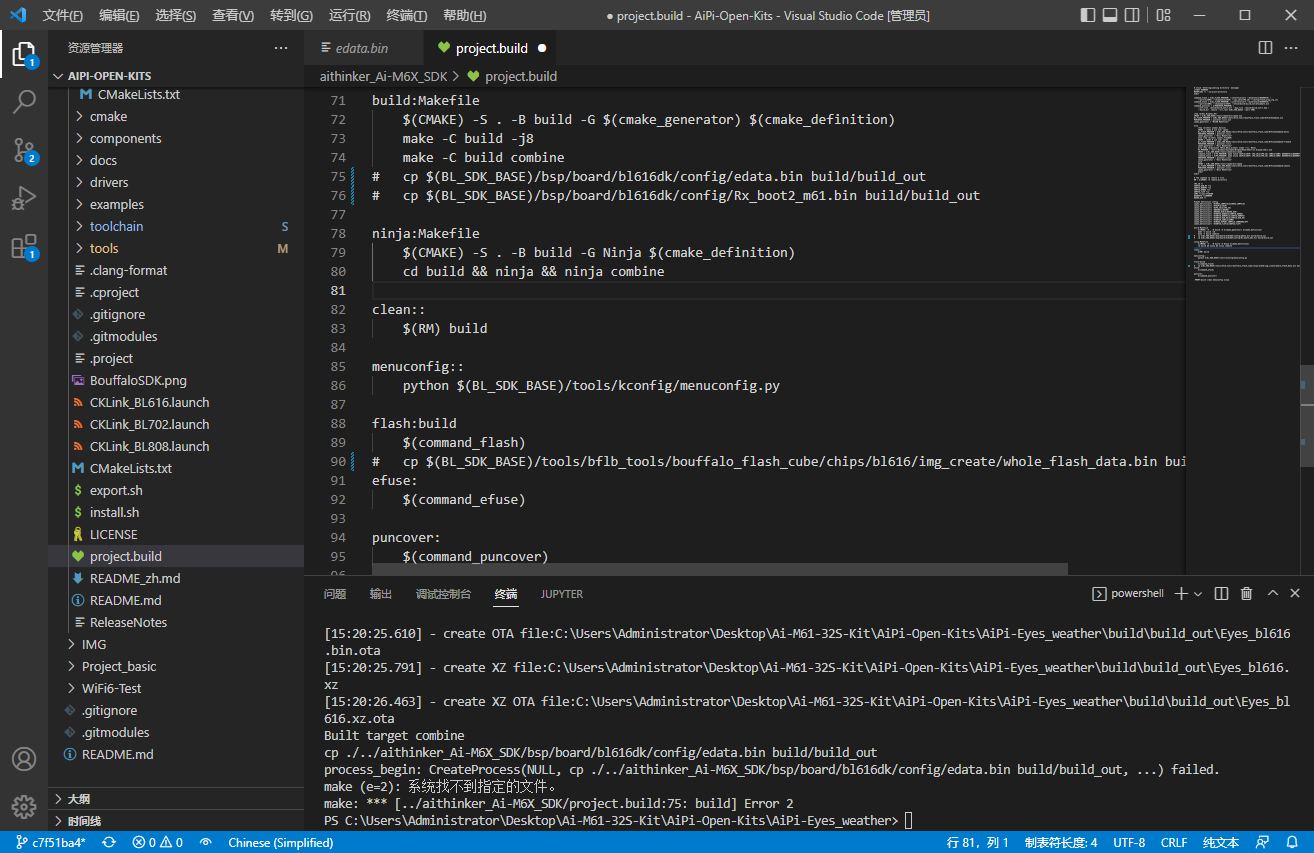Click Chinese (Simplified) status bar item
The height and width of the screenshot is (853, 1314).
pos(280,842)
